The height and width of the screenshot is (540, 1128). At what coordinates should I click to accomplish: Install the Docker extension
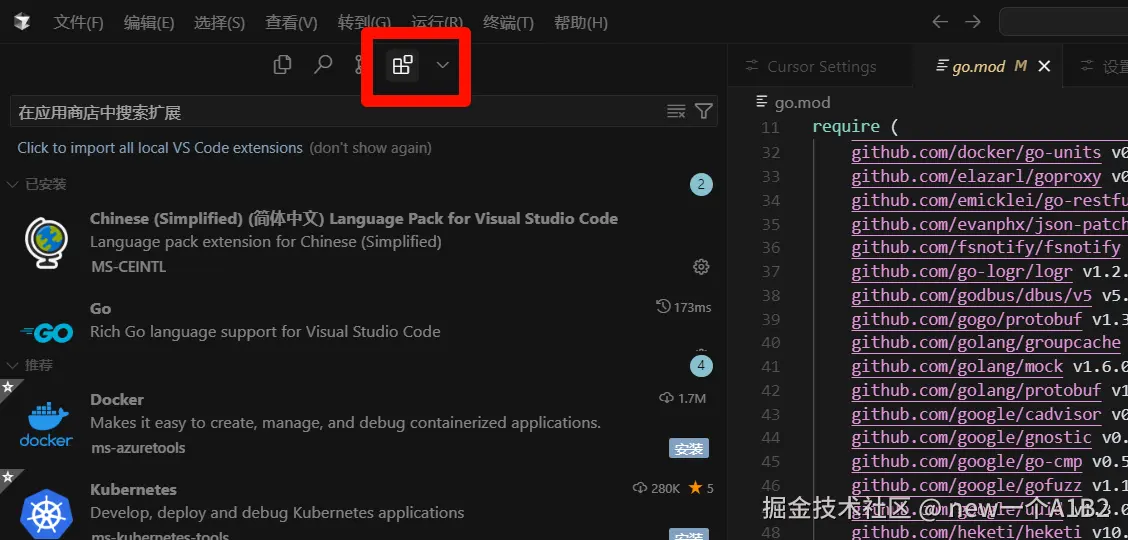(689, 448)
